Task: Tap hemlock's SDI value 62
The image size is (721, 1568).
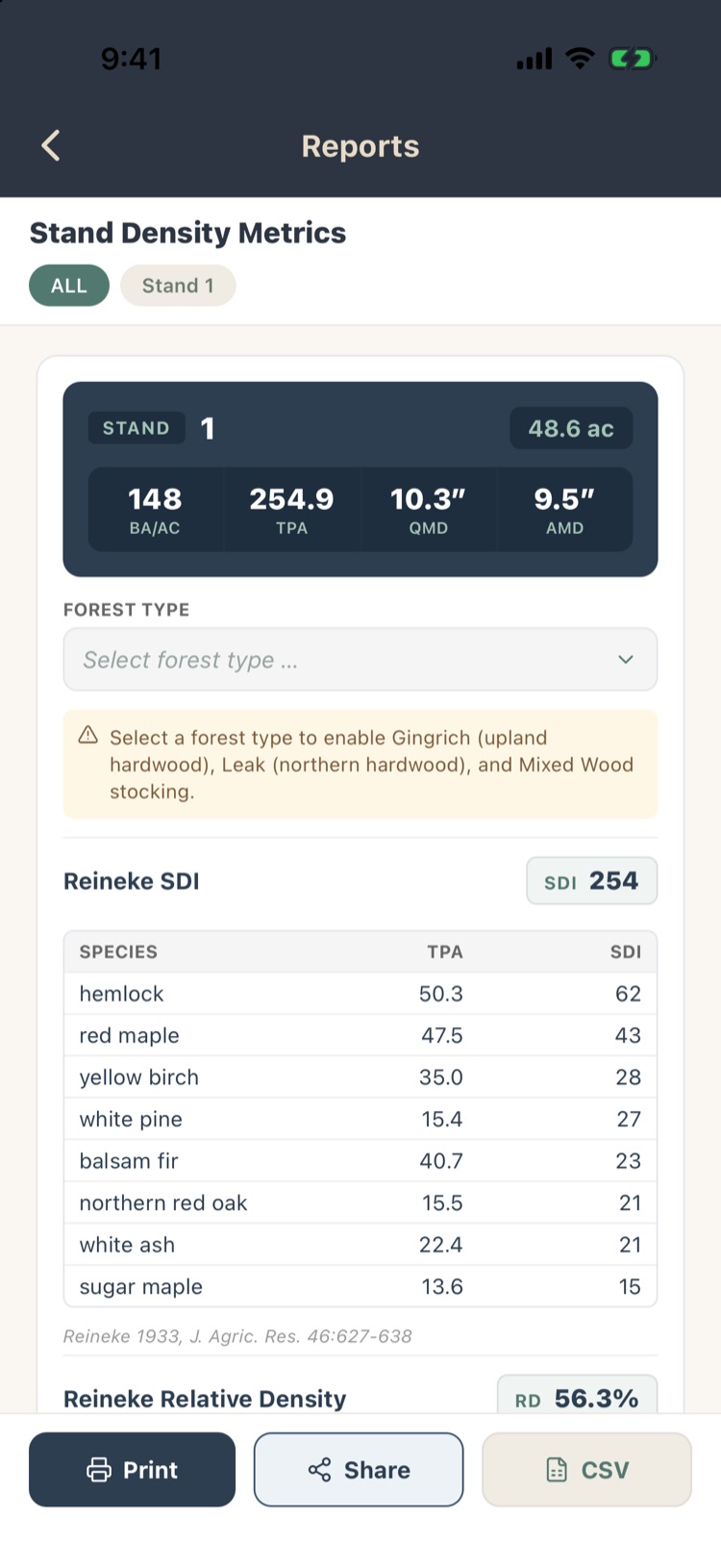Action: point(629,994)
